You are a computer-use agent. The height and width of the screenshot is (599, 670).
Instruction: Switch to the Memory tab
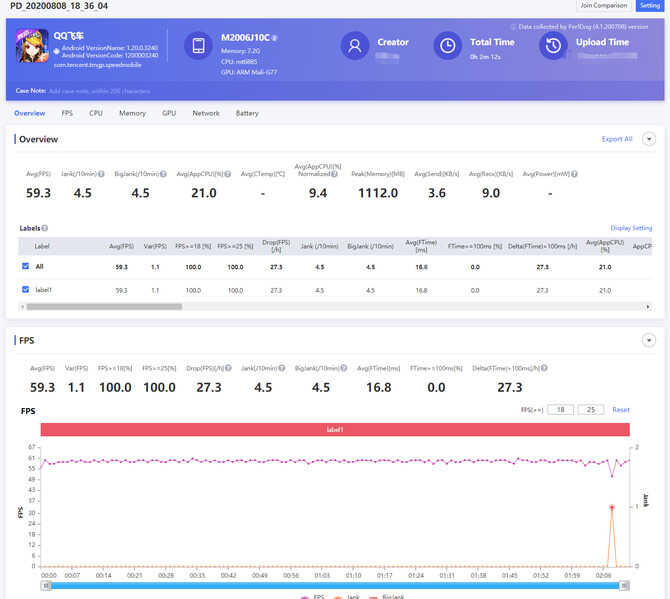132,113
